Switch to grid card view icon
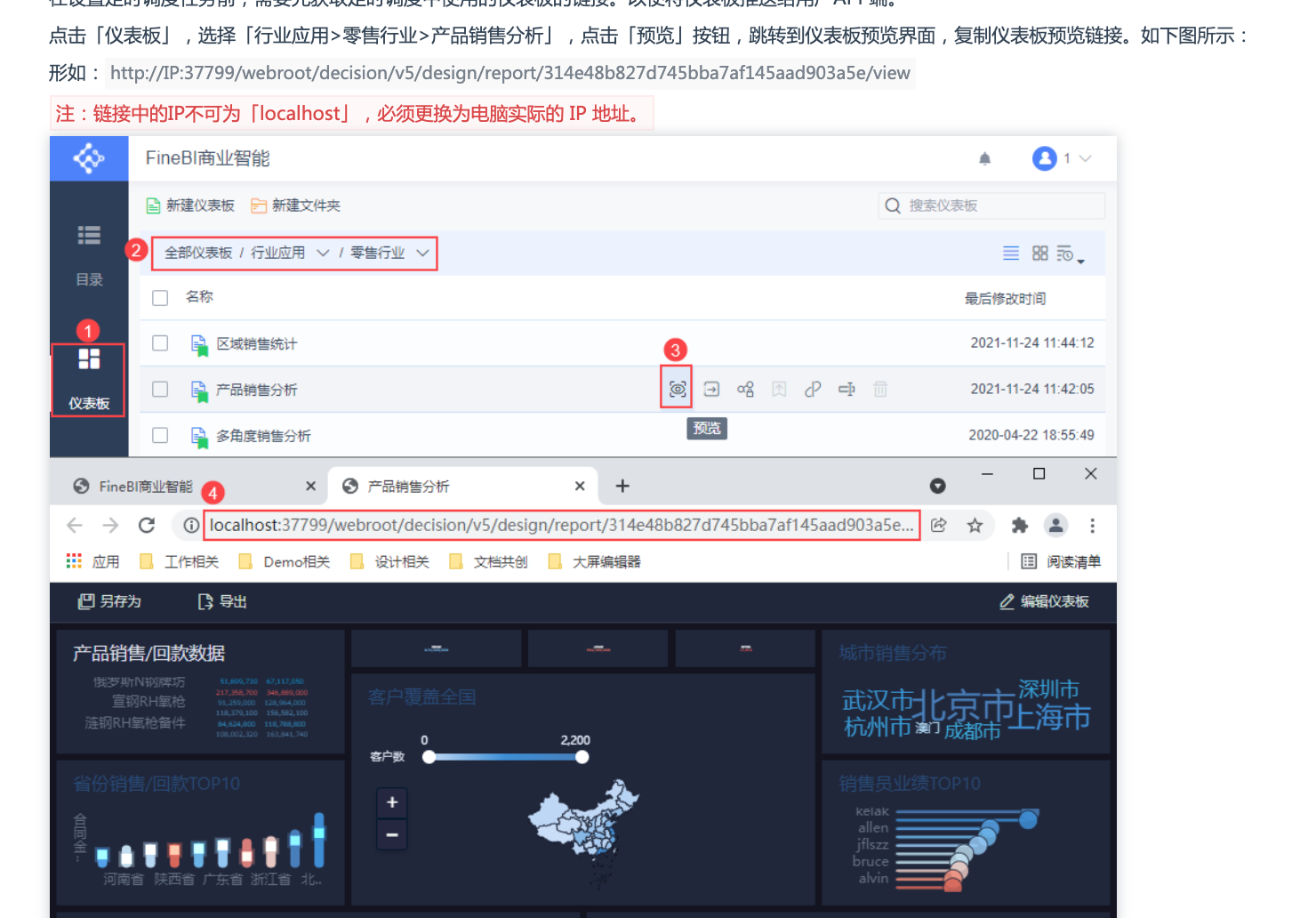 point(1039,253)
